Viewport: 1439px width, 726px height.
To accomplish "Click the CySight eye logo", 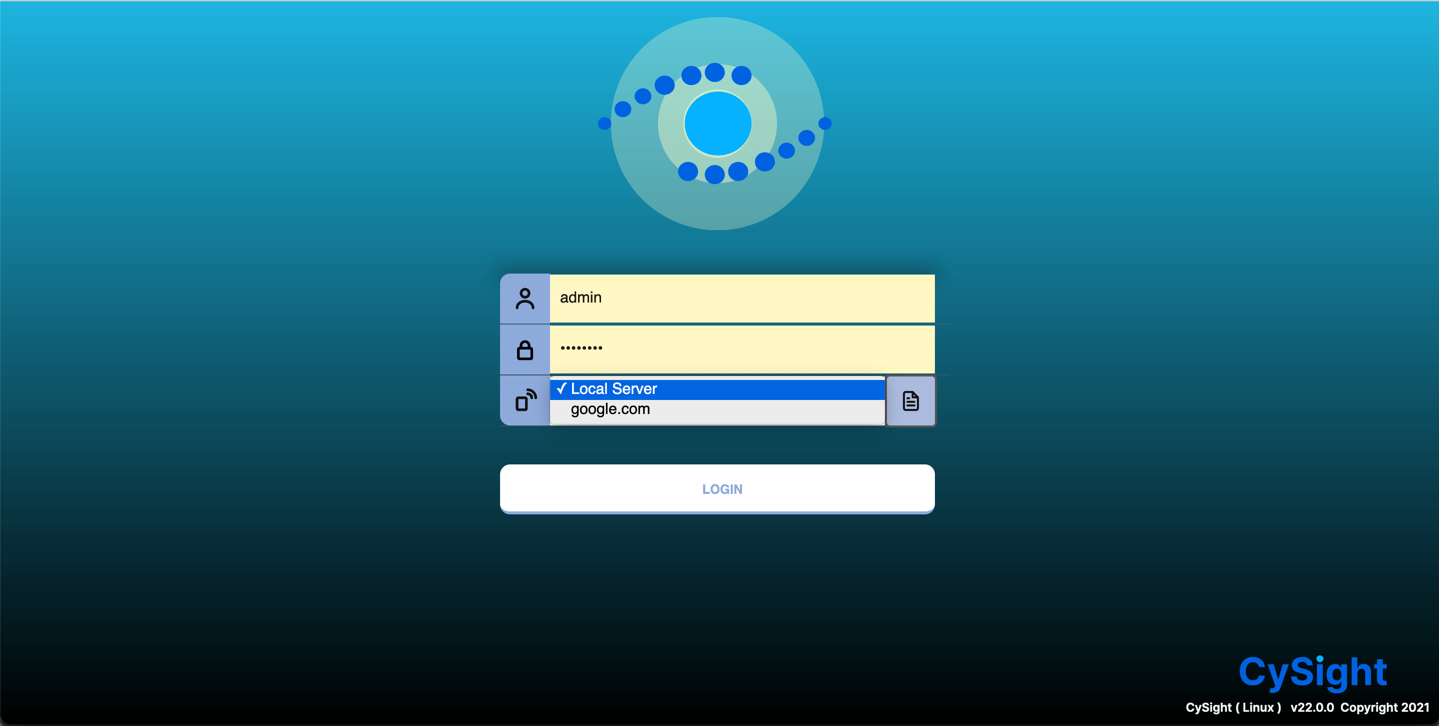I will (717, 124).
